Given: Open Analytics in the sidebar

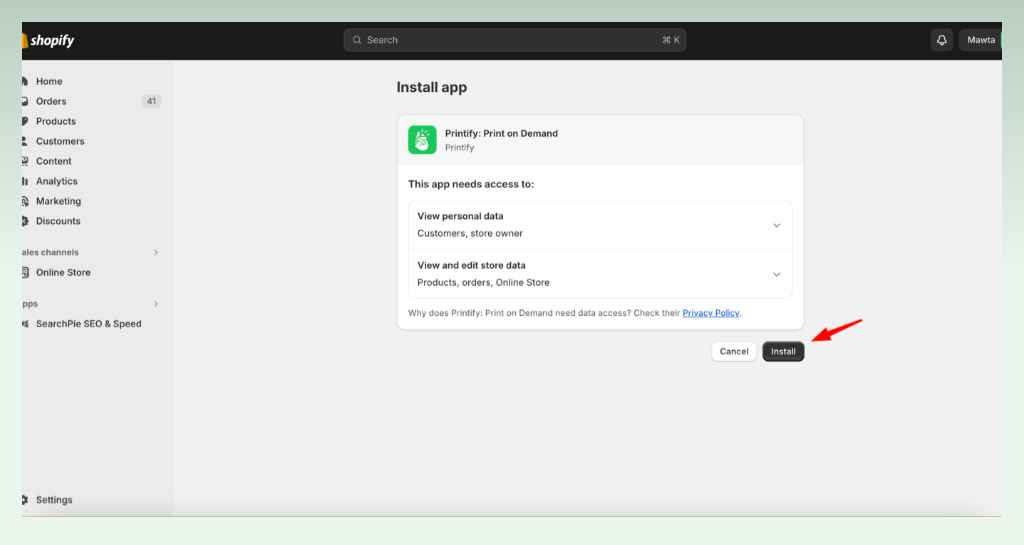Looking at the screenshot, I should point(57,181).
